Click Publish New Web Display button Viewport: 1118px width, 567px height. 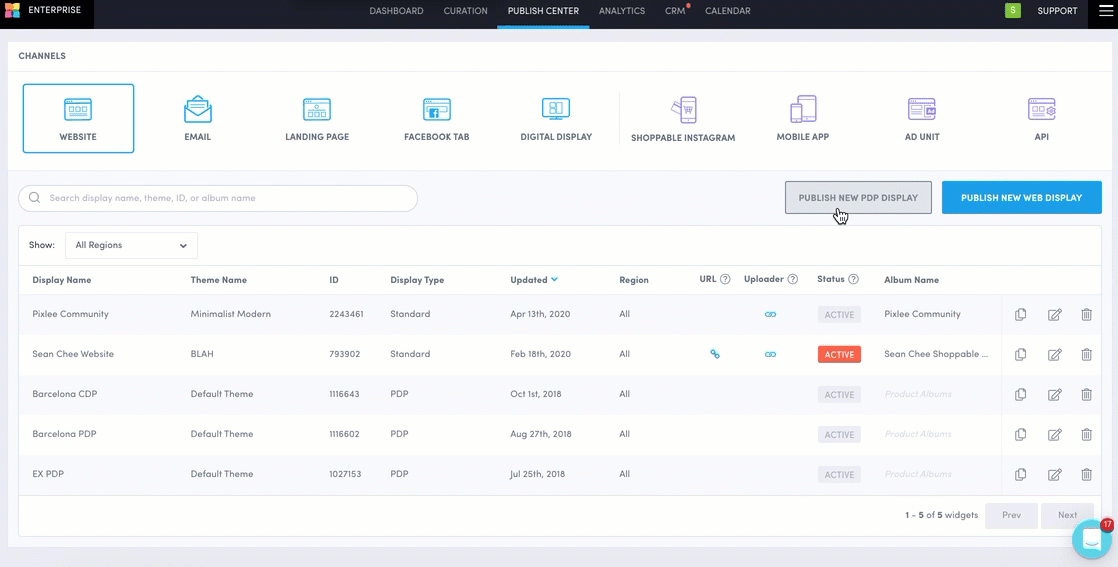(1021, 198)
